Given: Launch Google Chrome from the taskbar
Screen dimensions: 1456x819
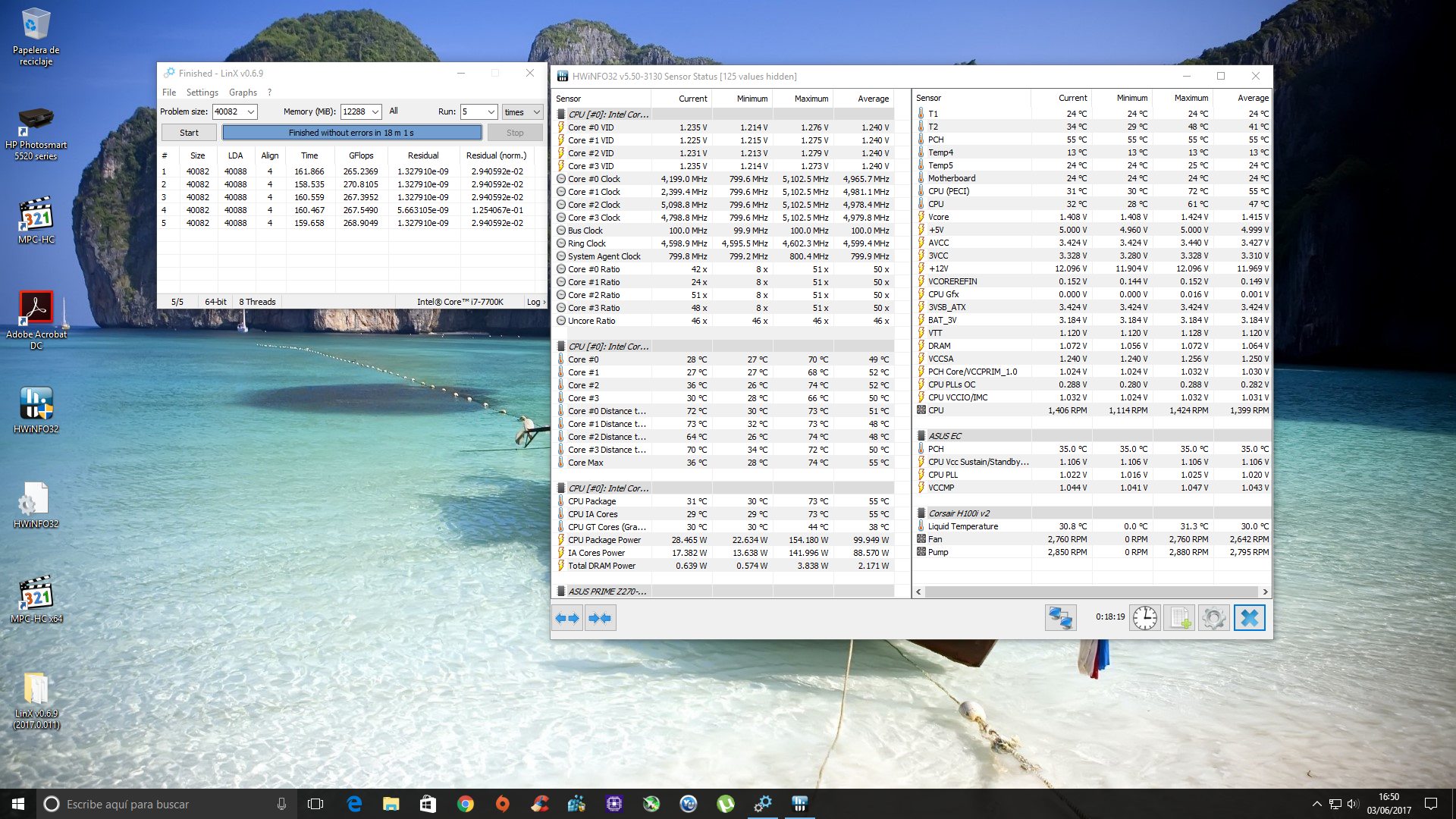Looking at the screenshot, I should [466, 804].
